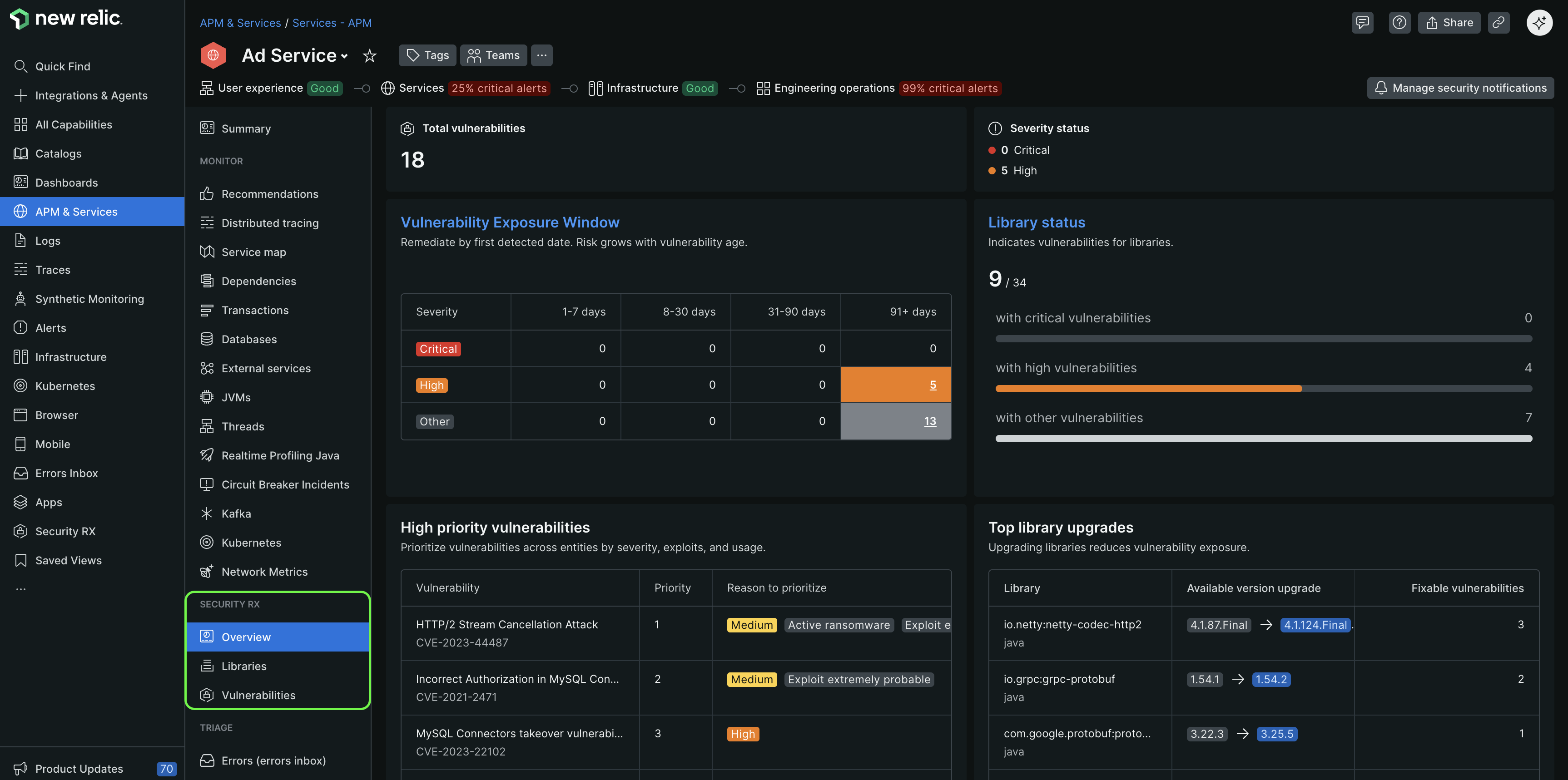The width and height of the screenshot is (1568, 780).
Task: Open Product Updates notifications
Action: pyautogui.click(x=79, y=769)
